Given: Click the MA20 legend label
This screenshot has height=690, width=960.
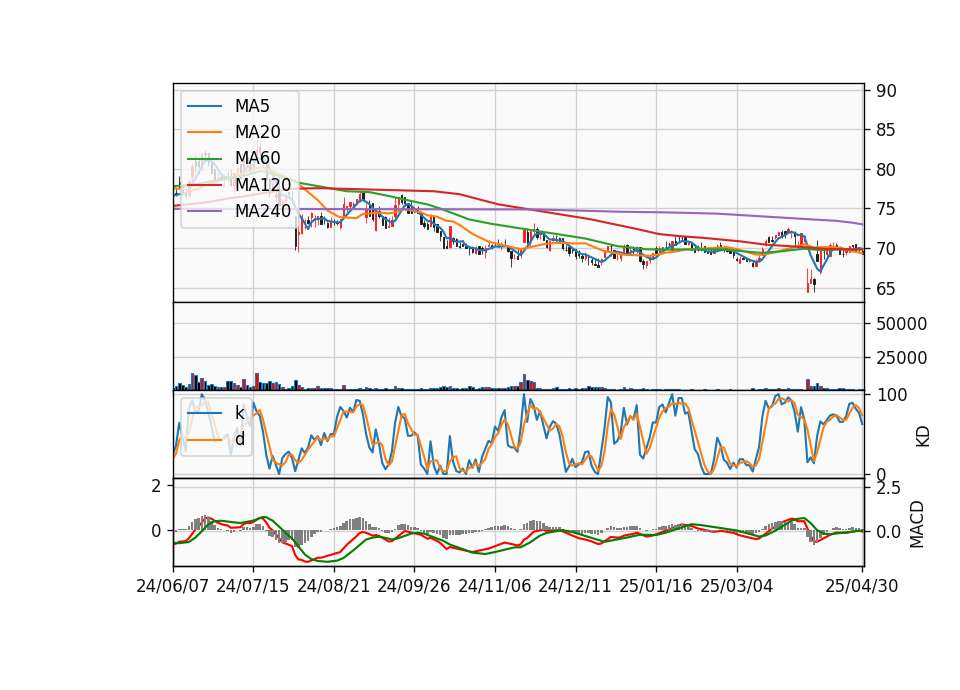Looking at the screenshot, I should [x=258, y=132].
